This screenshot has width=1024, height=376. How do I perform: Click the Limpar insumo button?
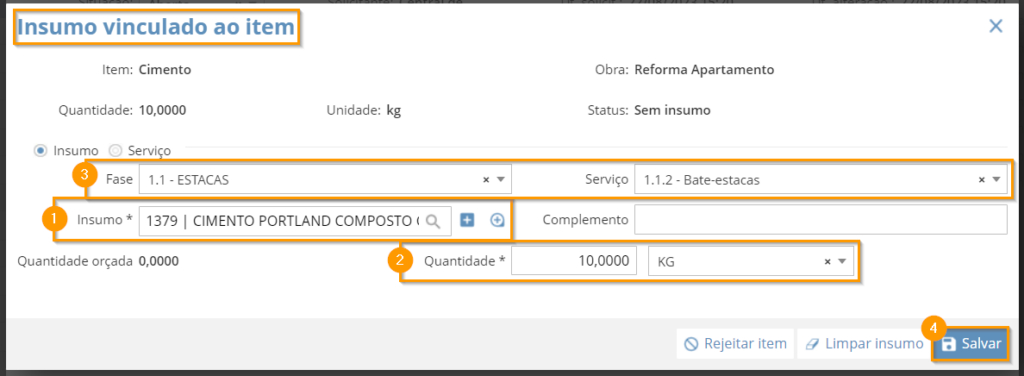click(863, 344)
